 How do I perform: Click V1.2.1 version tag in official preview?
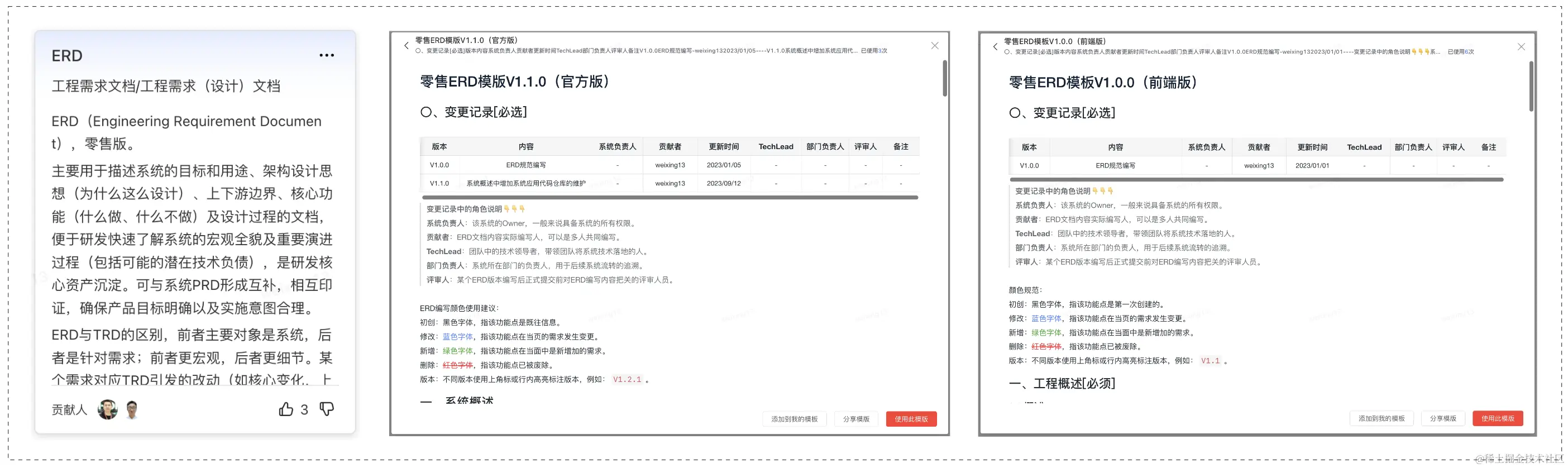[627, 379]
